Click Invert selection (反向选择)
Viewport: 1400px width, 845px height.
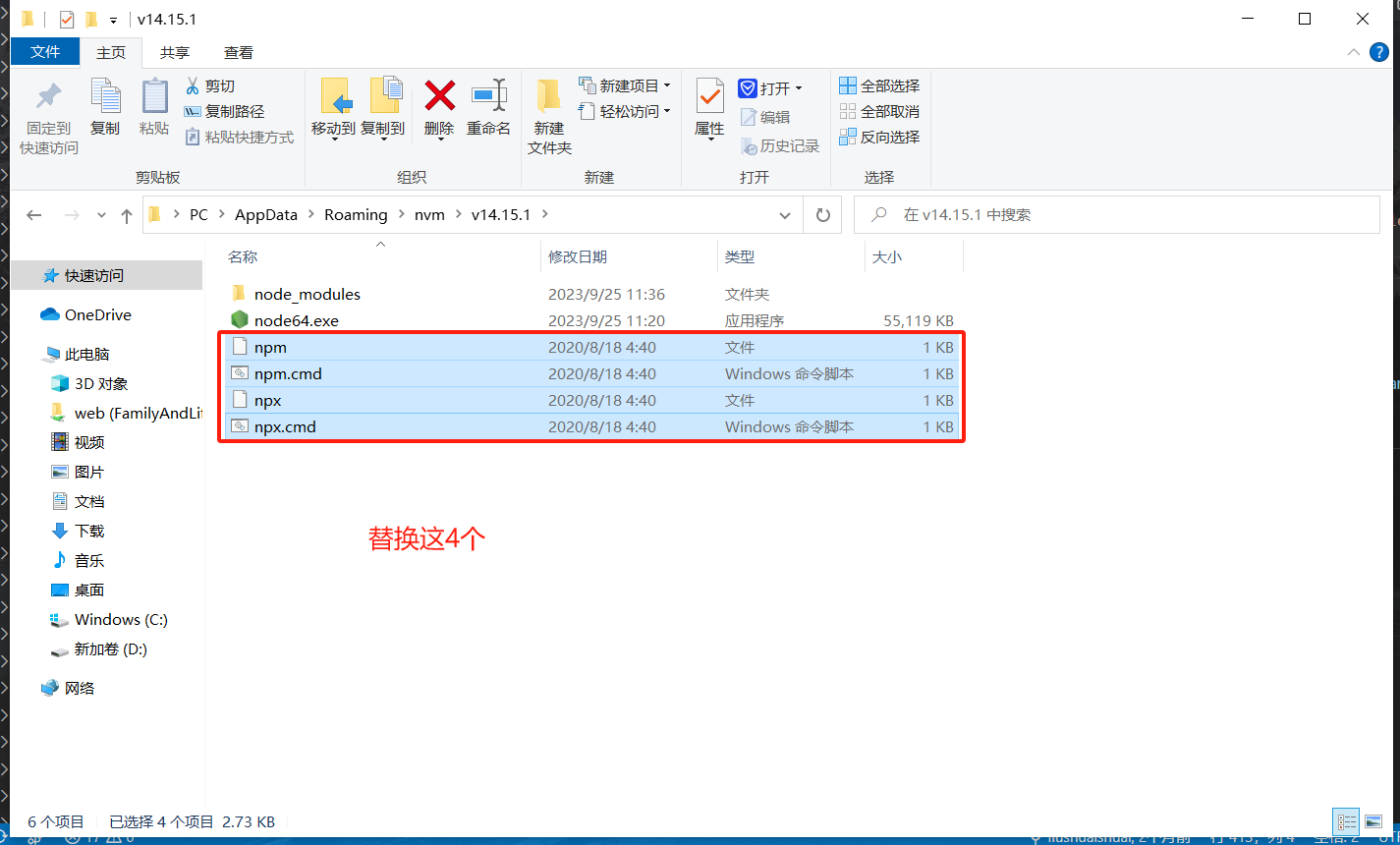click(879, 138)
